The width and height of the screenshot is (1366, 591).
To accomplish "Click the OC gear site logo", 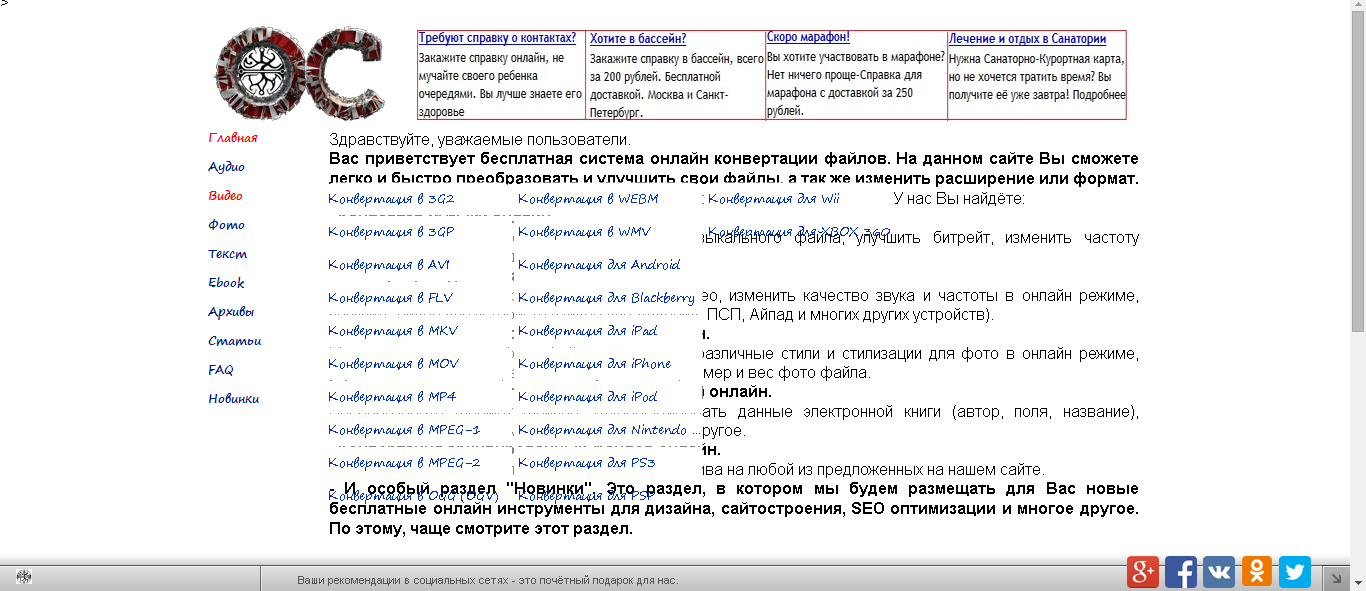I will [298, 75].
